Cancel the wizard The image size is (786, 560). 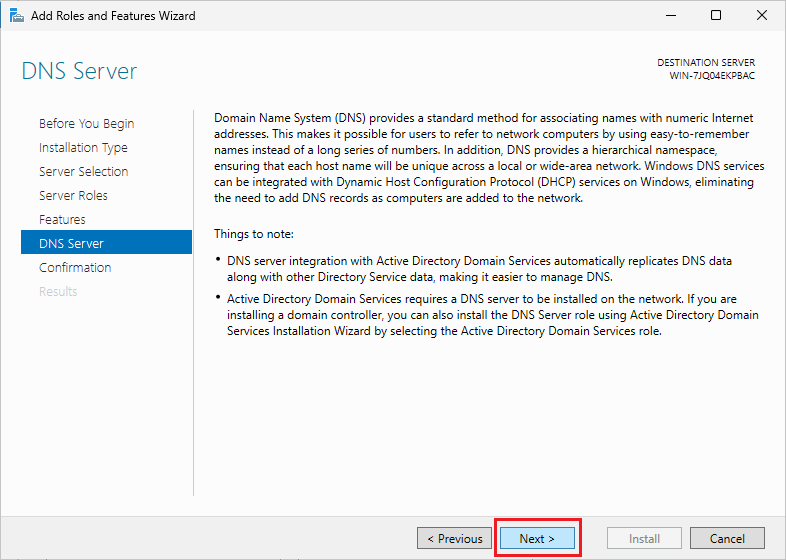coord(727,538)
